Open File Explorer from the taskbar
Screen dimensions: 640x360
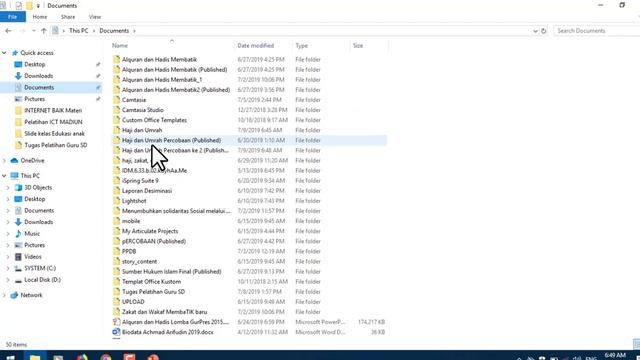point(35,356)
